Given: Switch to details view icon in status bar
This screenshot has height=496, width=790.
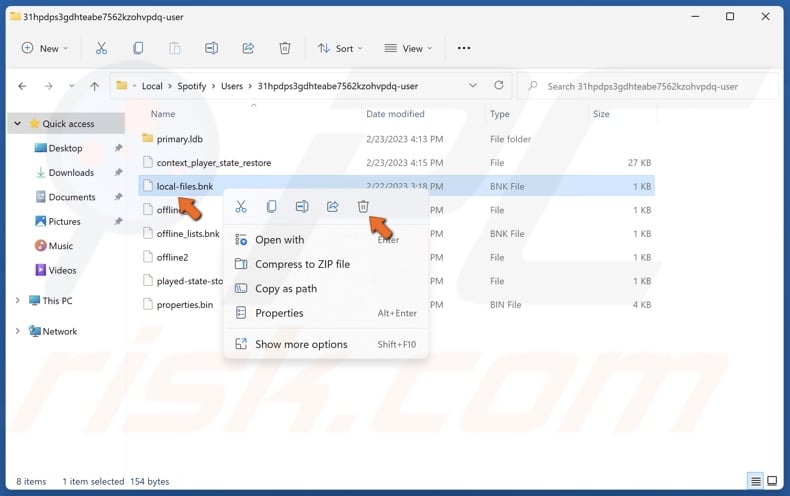Looking at the screenshot, I should (x=756, y=481).
